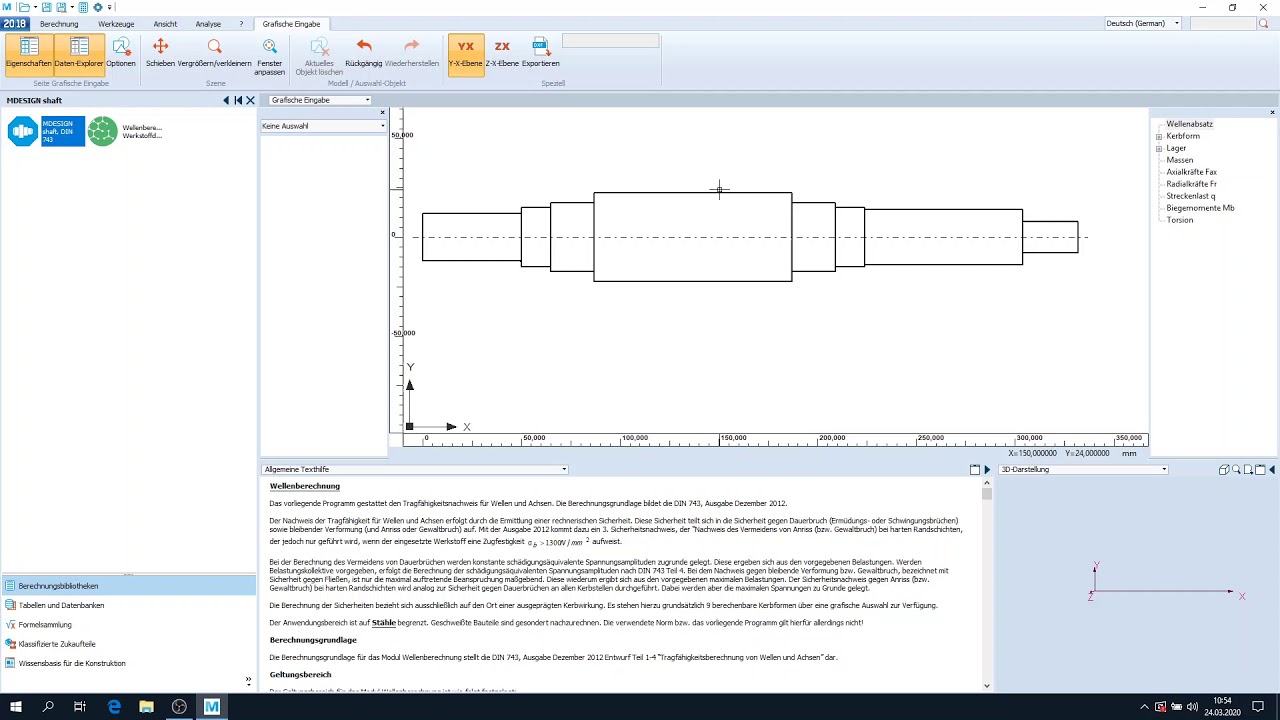The height and width of the screenshot is (720, 1280).
Task: Expand the sidebar options chevron
Action: [248, 681]
